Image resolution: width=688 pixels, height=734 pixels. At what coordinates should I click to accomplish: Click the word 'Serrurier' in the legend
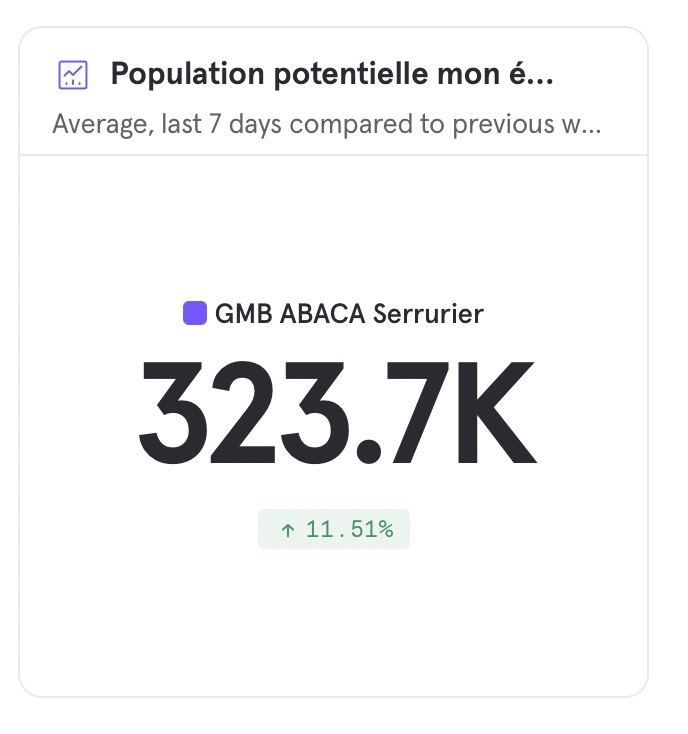(x=428, y=314)
